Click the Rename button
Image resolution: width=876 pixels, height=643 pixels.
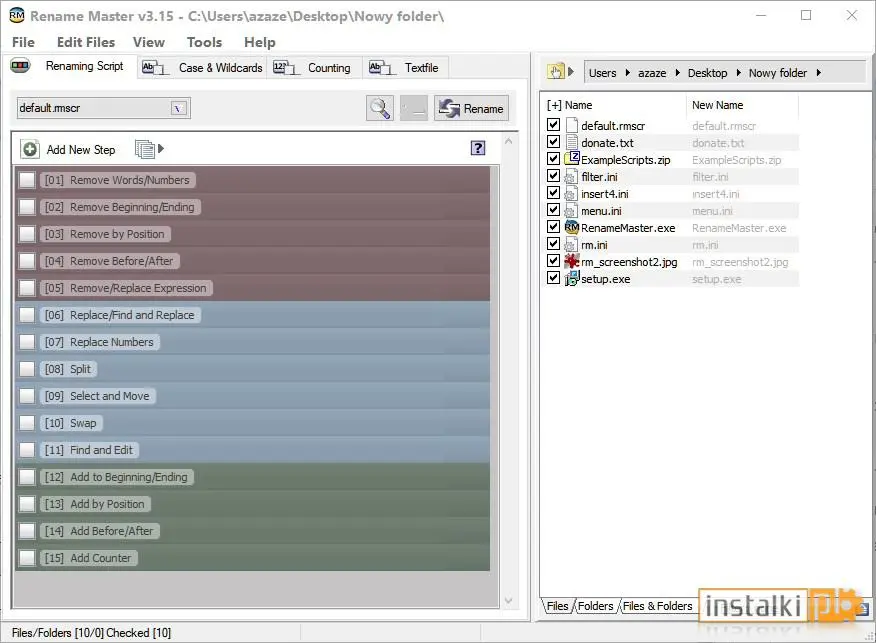click(x=472, y=108)
